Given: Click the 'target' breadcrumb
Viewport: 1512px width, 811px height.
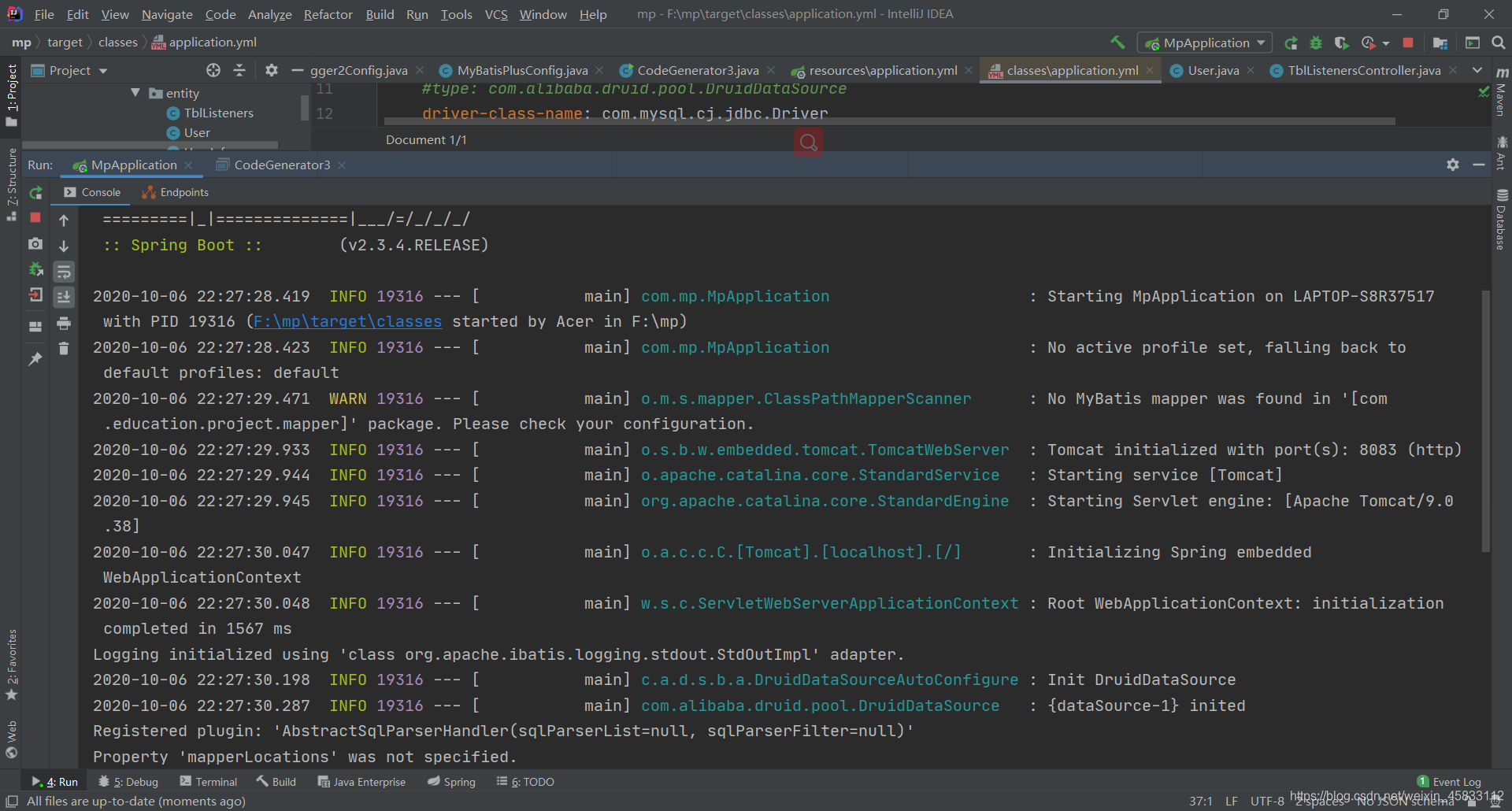Looking at the screenshot, I should tap(65, 43).
